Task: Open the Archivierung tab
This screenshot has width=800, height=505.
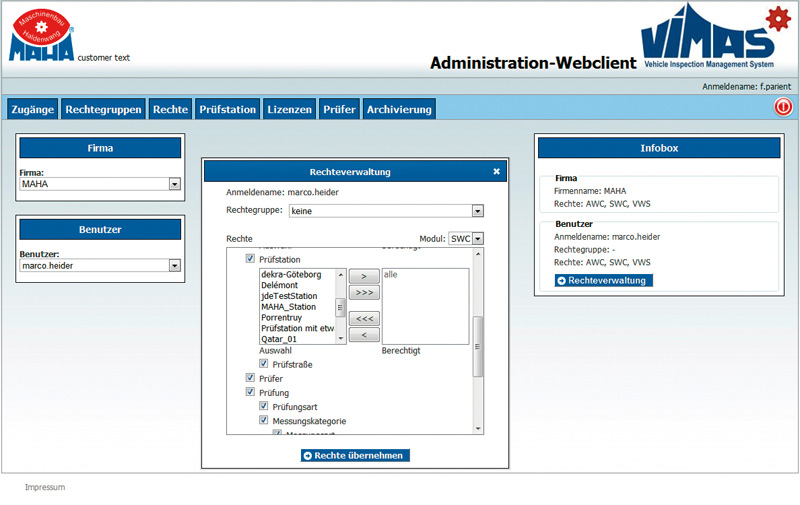Action: [x=398, y=109]
